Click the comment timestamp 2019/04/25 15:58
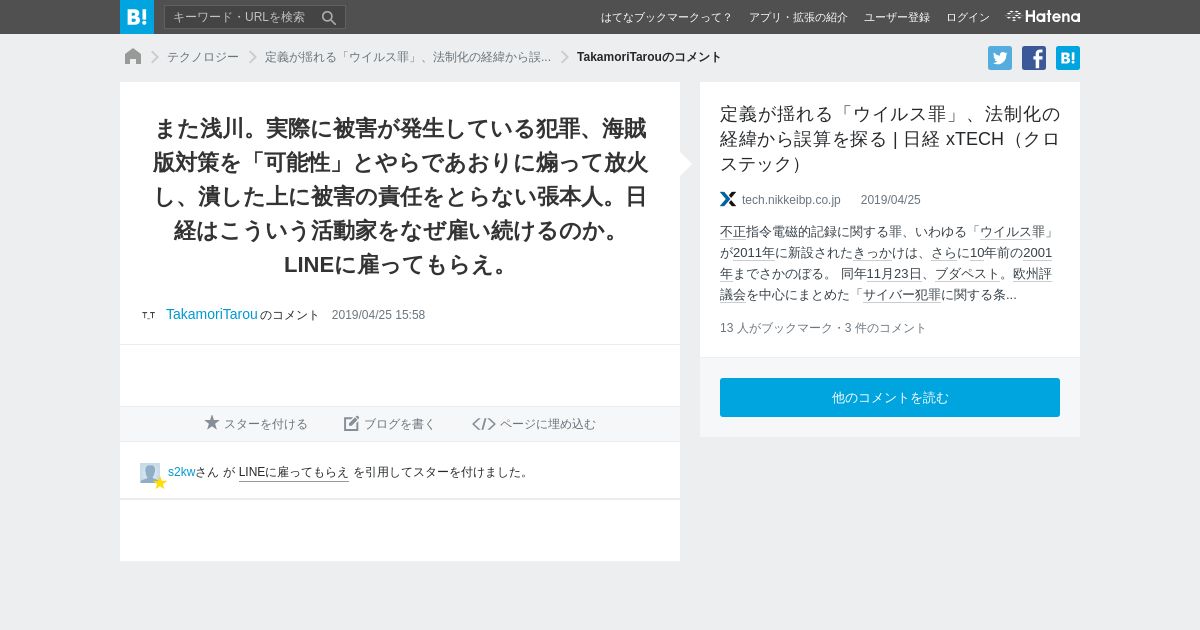 [378, 315]
